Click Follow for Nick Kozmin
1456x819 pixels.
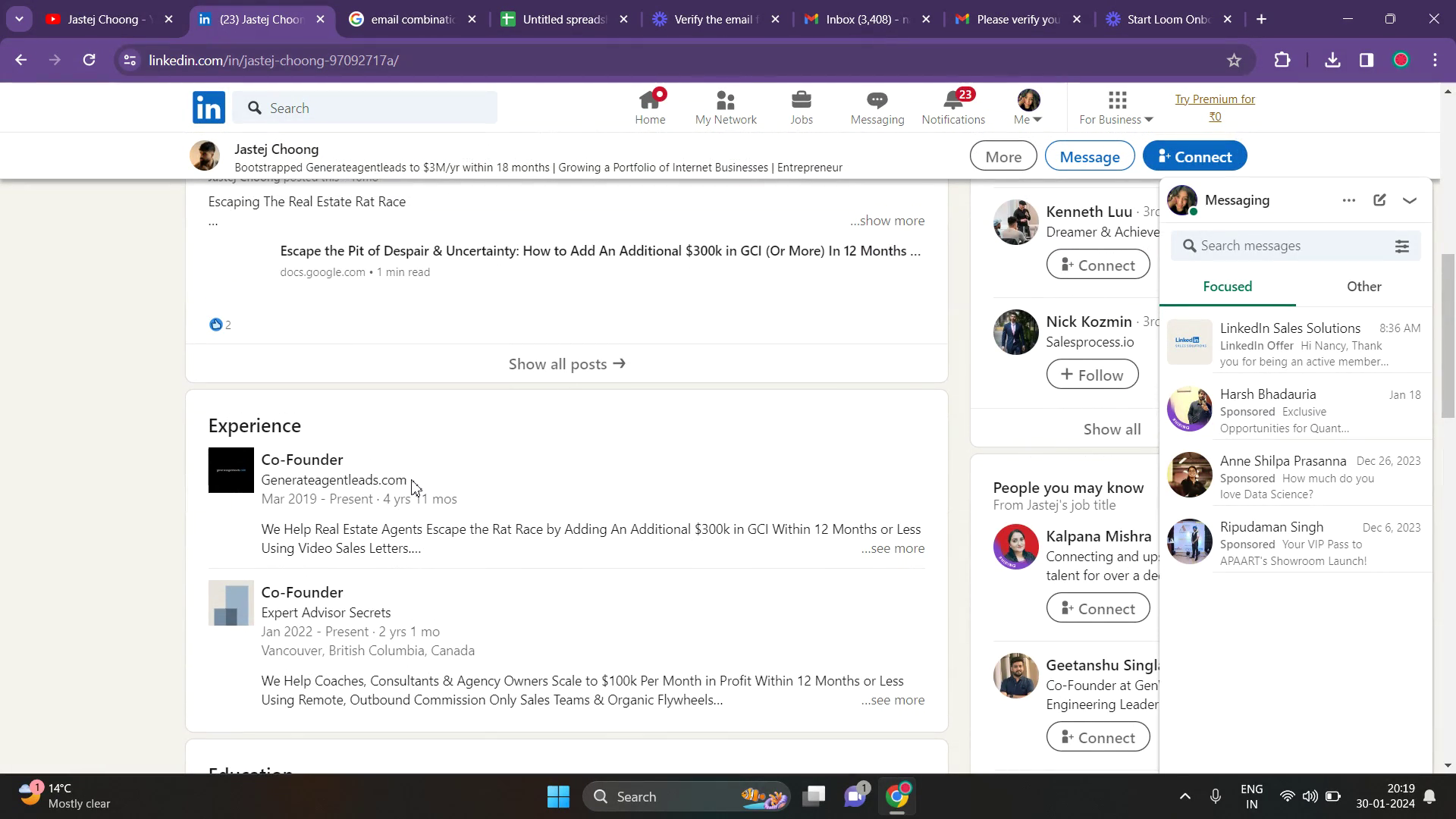[1092, 375]
